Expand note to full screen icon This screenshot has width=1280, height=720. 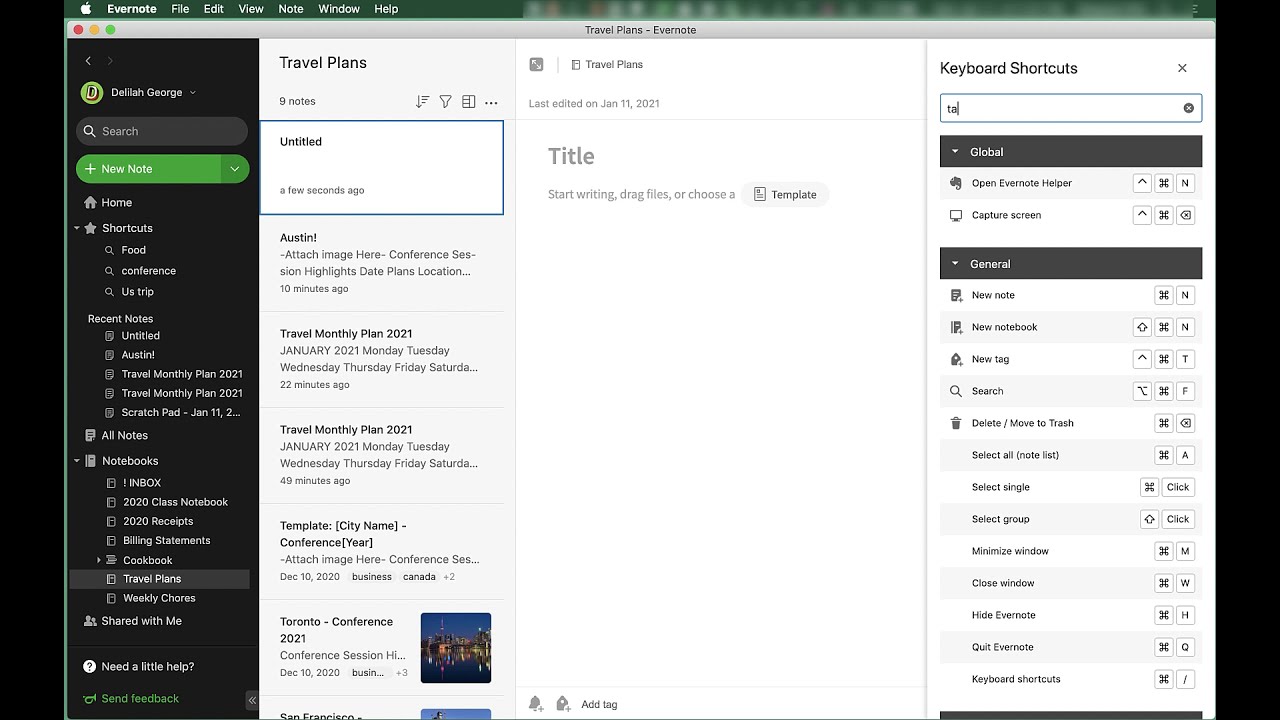click(x=537, y=64)
